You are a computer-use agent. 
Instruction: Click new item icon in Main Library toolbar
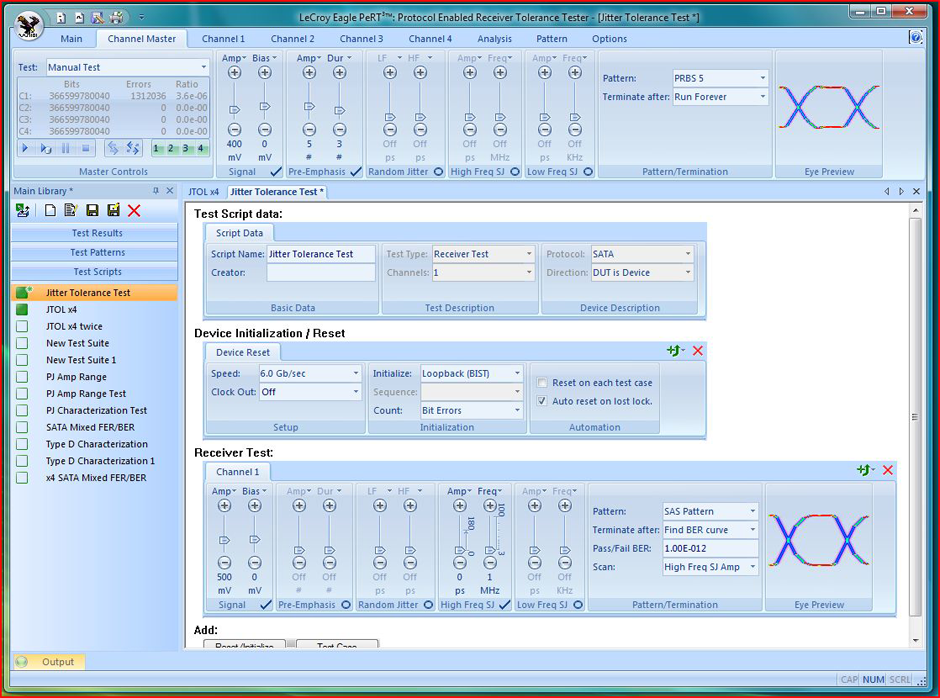50,210
